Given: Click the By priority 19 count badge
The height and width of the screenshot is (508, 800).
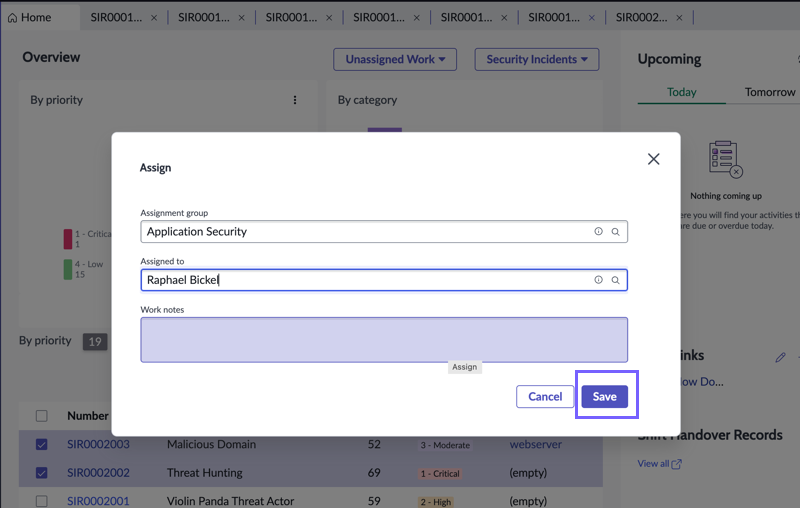Looking at the screenshot, I should tap(95, 342).
